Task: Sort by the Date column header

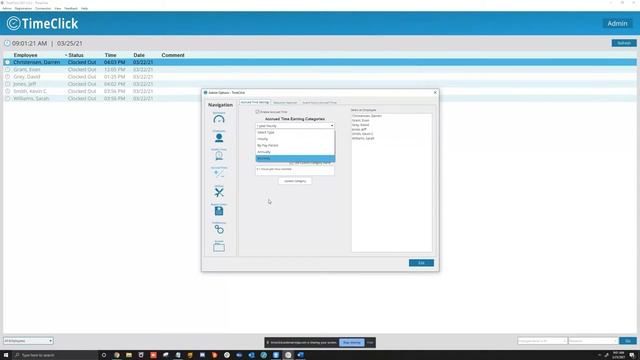Action: click(139, 55)
